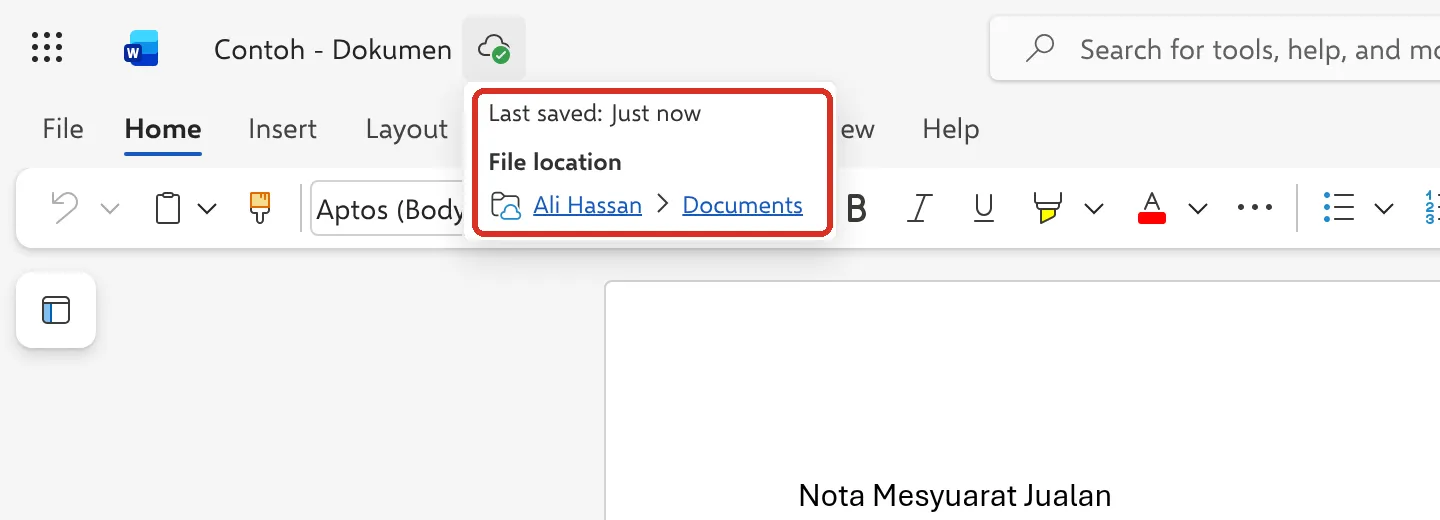Expand the Paste options dropdown
Viewport: 1440px width, 520px height.
pos(207,209)
